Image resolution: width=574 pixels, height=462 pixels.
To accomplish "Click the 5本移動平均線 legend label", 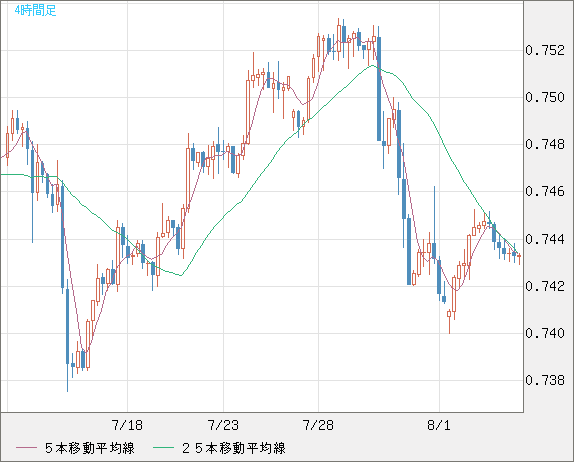I will coord(90,448).
